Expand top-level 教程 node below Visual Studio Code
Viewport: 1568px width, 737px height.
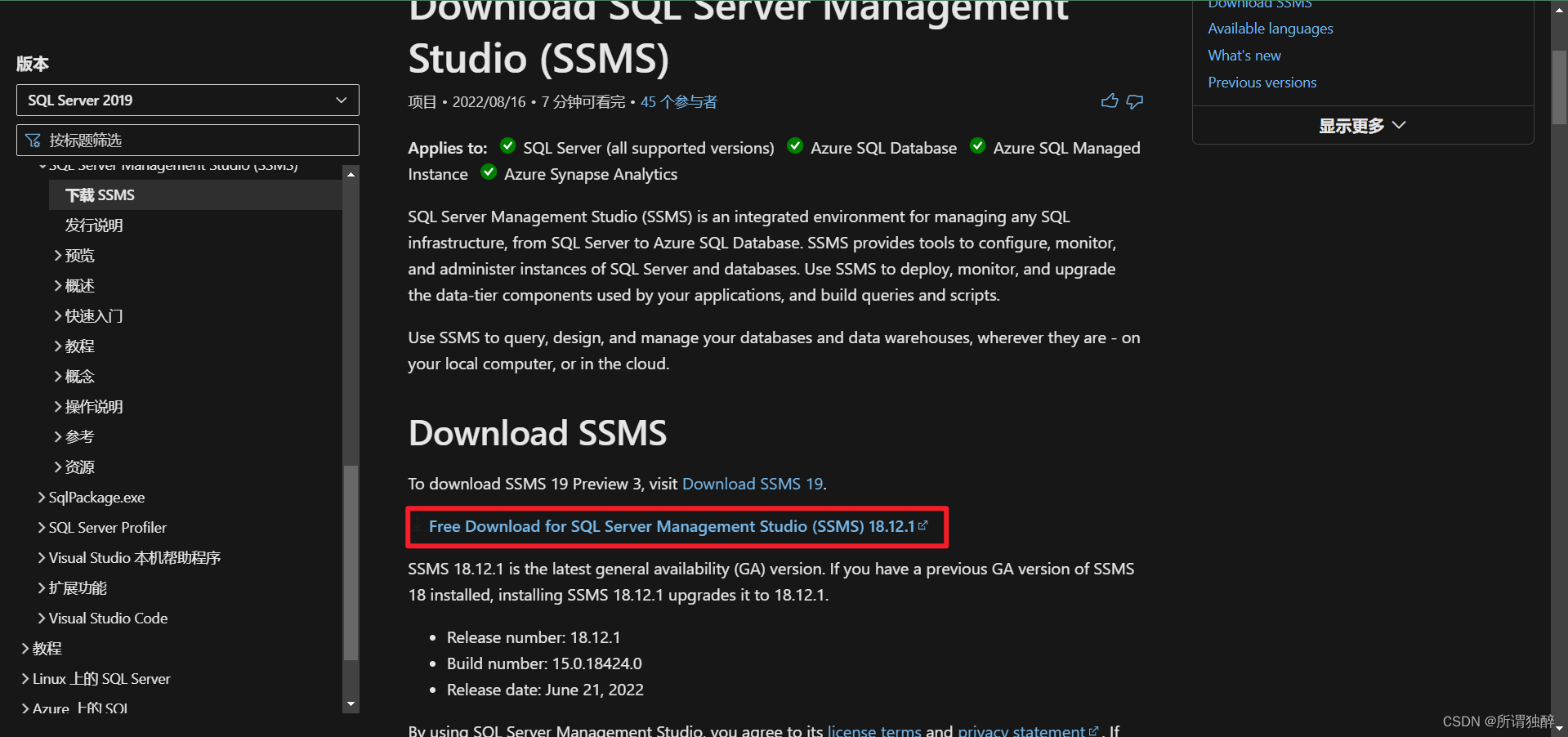25,649
